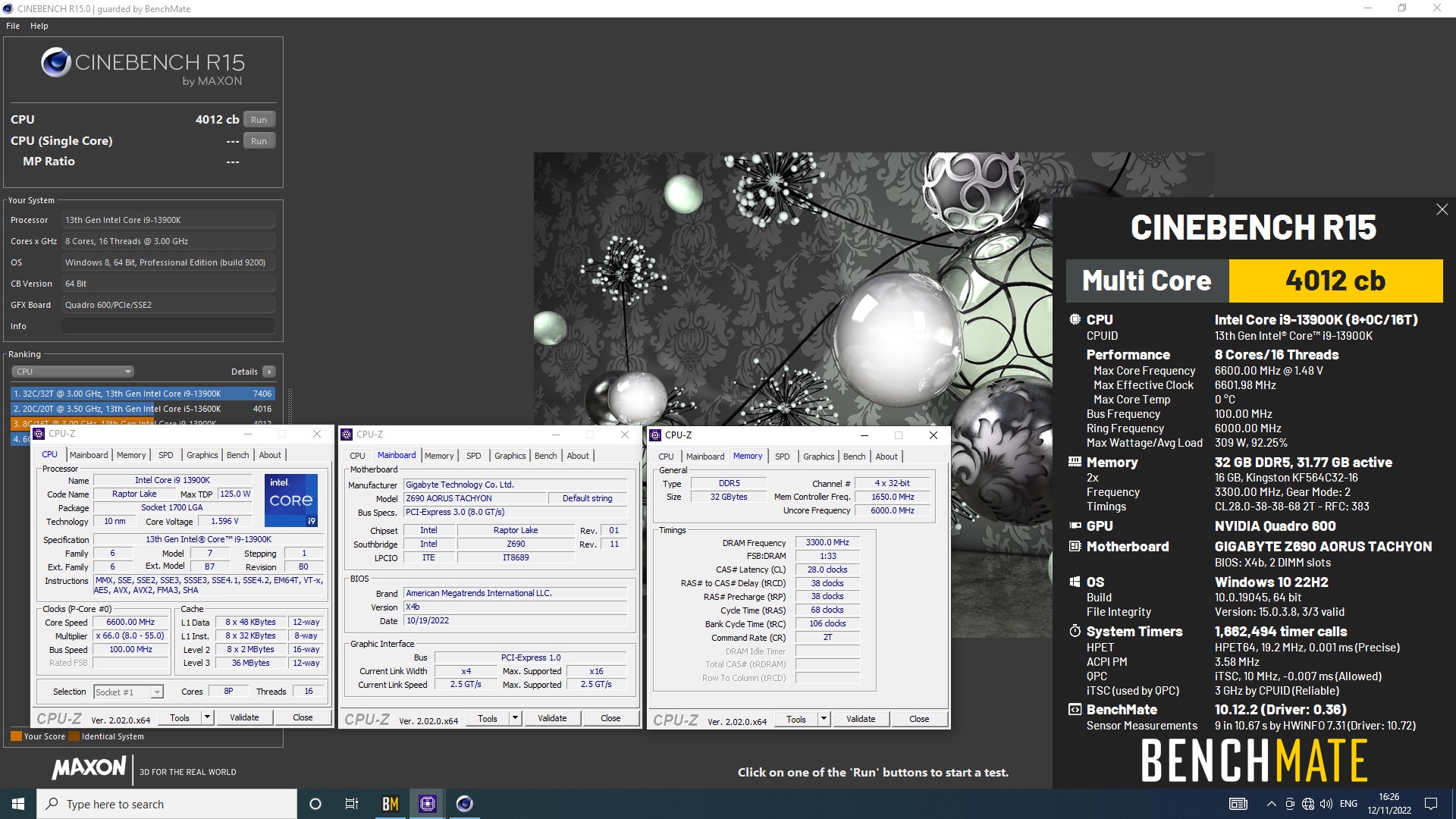Run the CPU multi-core test
The image size is (1456, 819).
coord(259,120)
